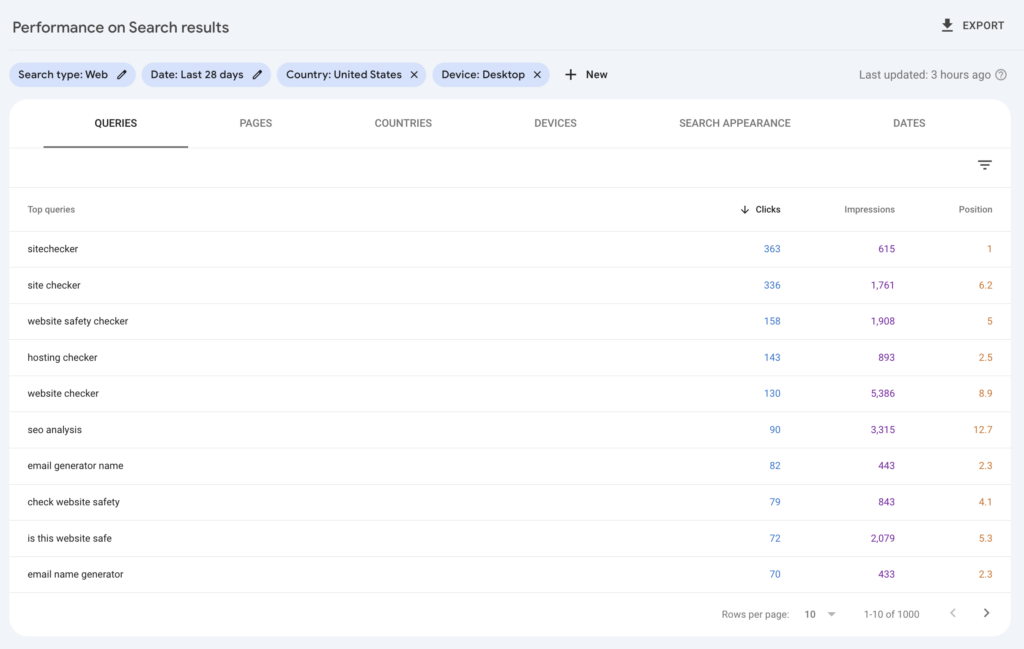Sort by the Position column header
Screen dimensions: 1024x649
[975, 210]
